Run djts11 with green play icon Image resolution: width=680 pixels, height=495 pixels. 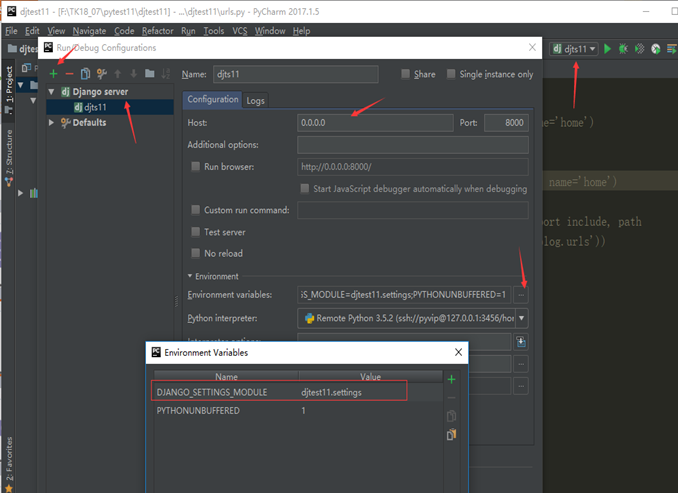click(x=608, y=49)
